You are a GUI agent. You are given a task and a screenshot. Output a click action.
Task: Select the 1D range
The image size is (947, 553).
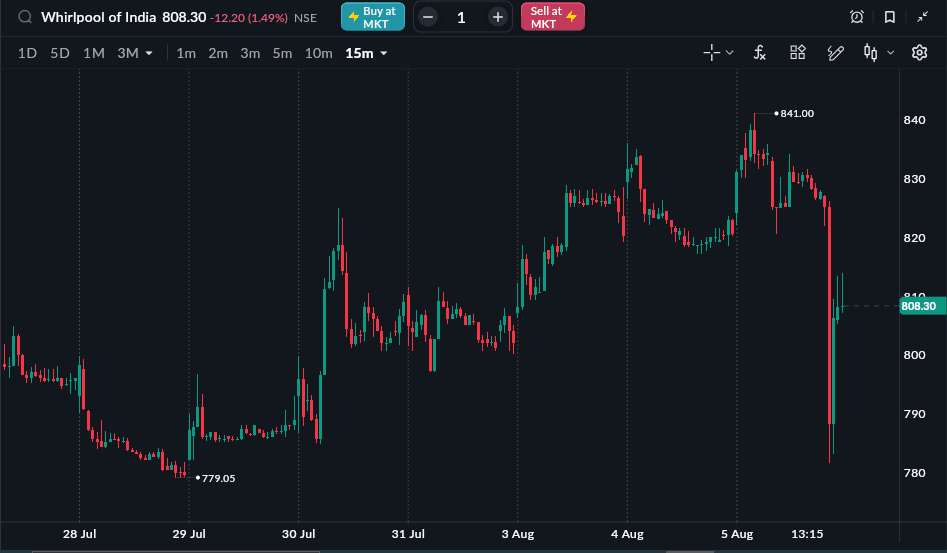pyautogui.click(x=27, y=53)
